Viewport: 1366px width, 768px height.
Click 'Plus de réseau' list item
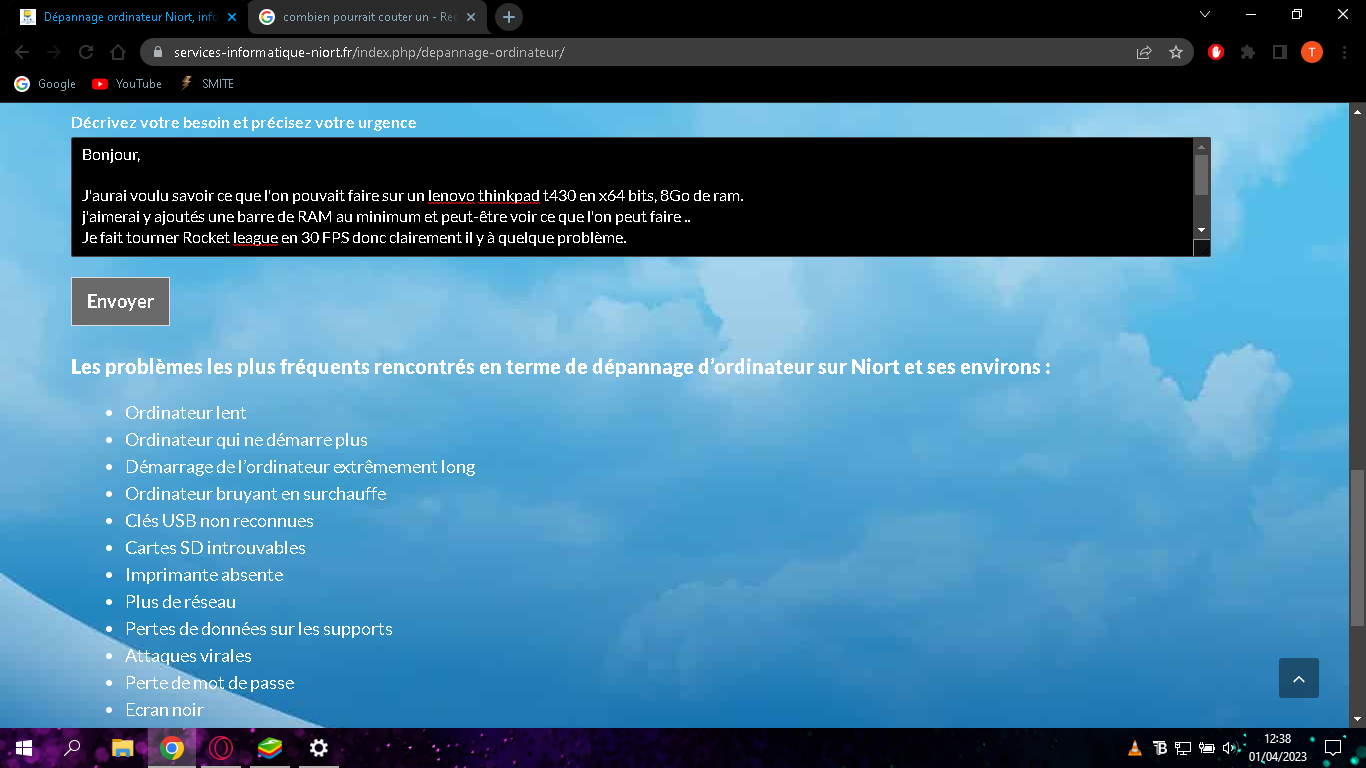coord(180,601)
